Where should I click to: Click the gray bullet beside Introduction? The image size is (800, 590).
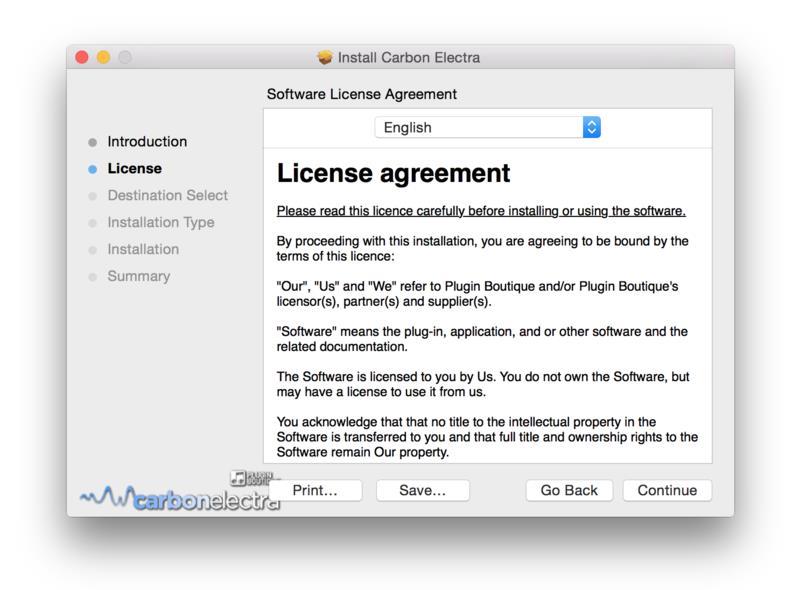pyautogui.click(x=92, y=142)
